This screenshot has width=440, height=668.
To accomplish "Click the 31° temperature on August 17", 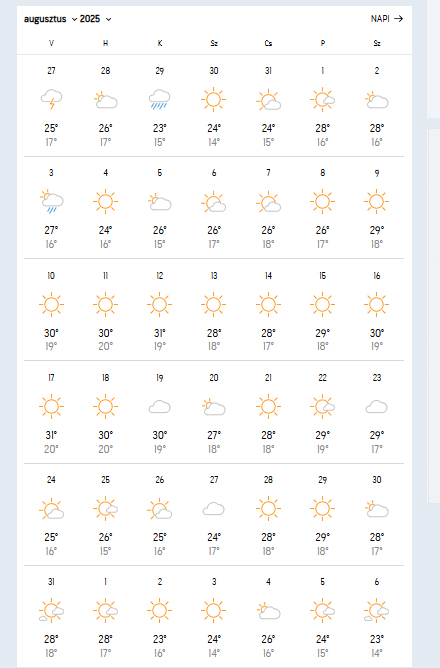I will pyautogui.click(x=51, y=435).
